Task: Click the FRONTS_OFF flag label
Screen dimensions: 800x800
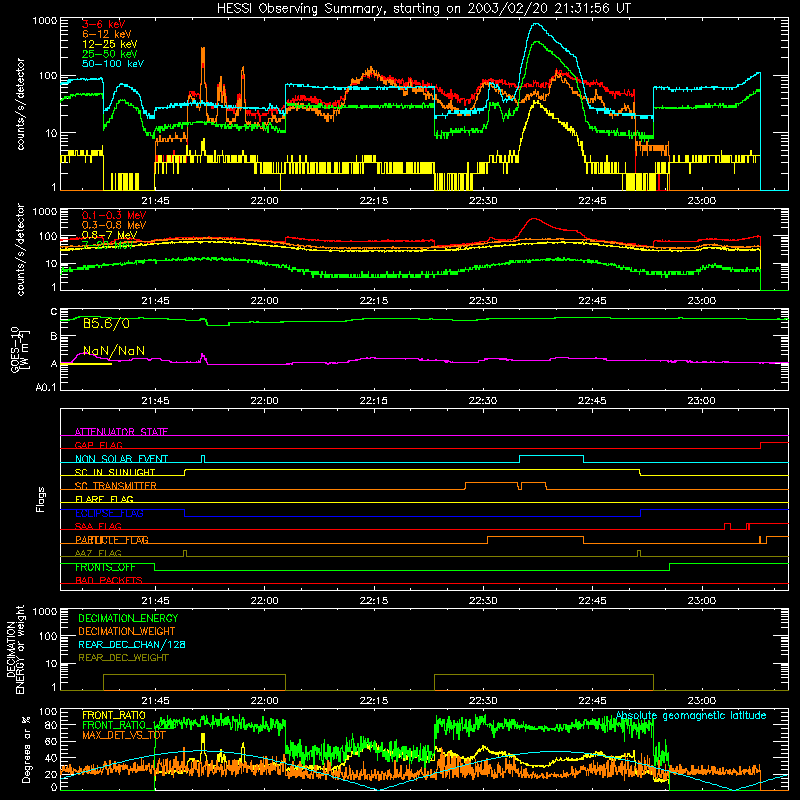Action: point(106,567)
